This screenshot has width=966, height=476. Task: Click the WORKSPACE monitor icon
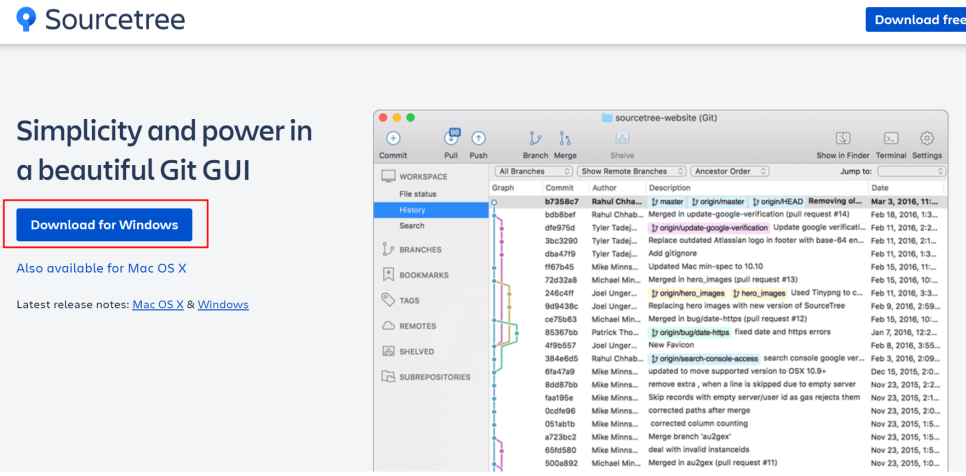388,177
